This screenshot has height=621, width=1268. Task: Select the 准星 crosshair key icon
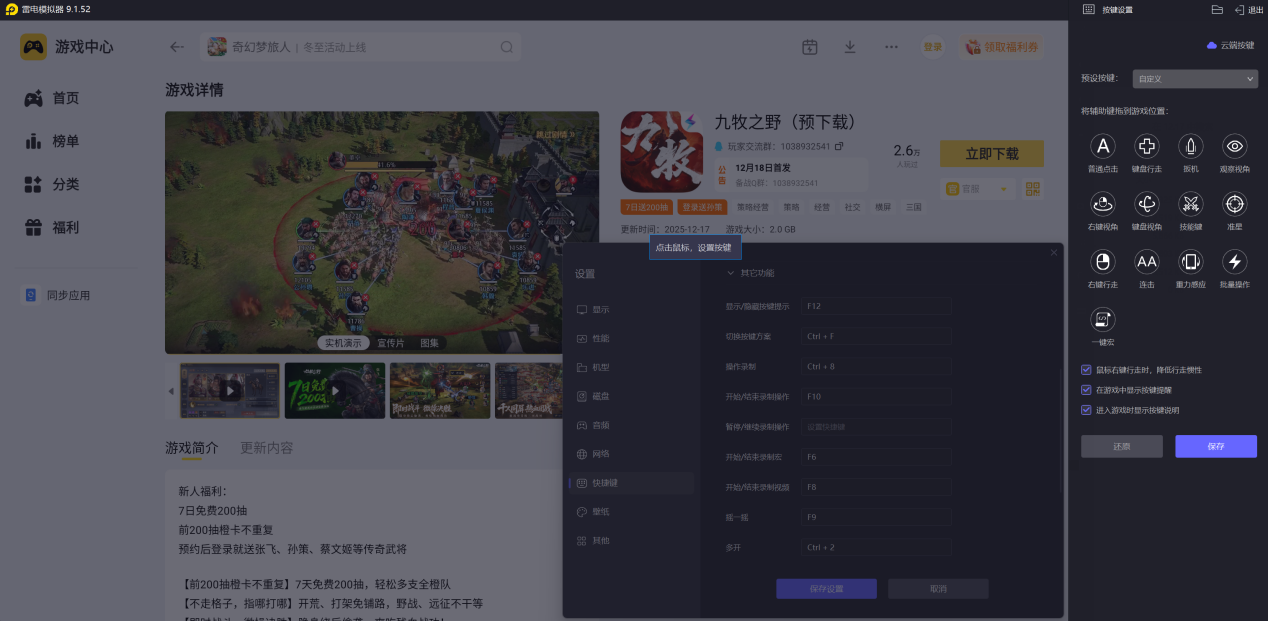tap(1235, 204)
